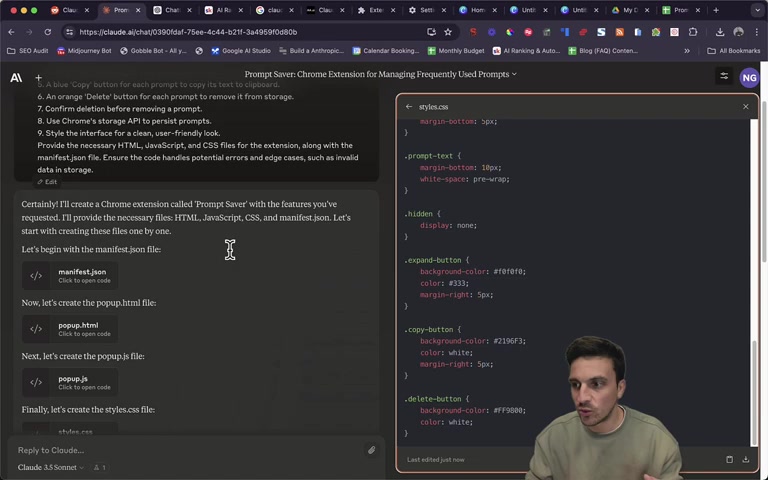Focus the Reply to Claude input
This screenshot has height=480, width=768.
(189, 450)
